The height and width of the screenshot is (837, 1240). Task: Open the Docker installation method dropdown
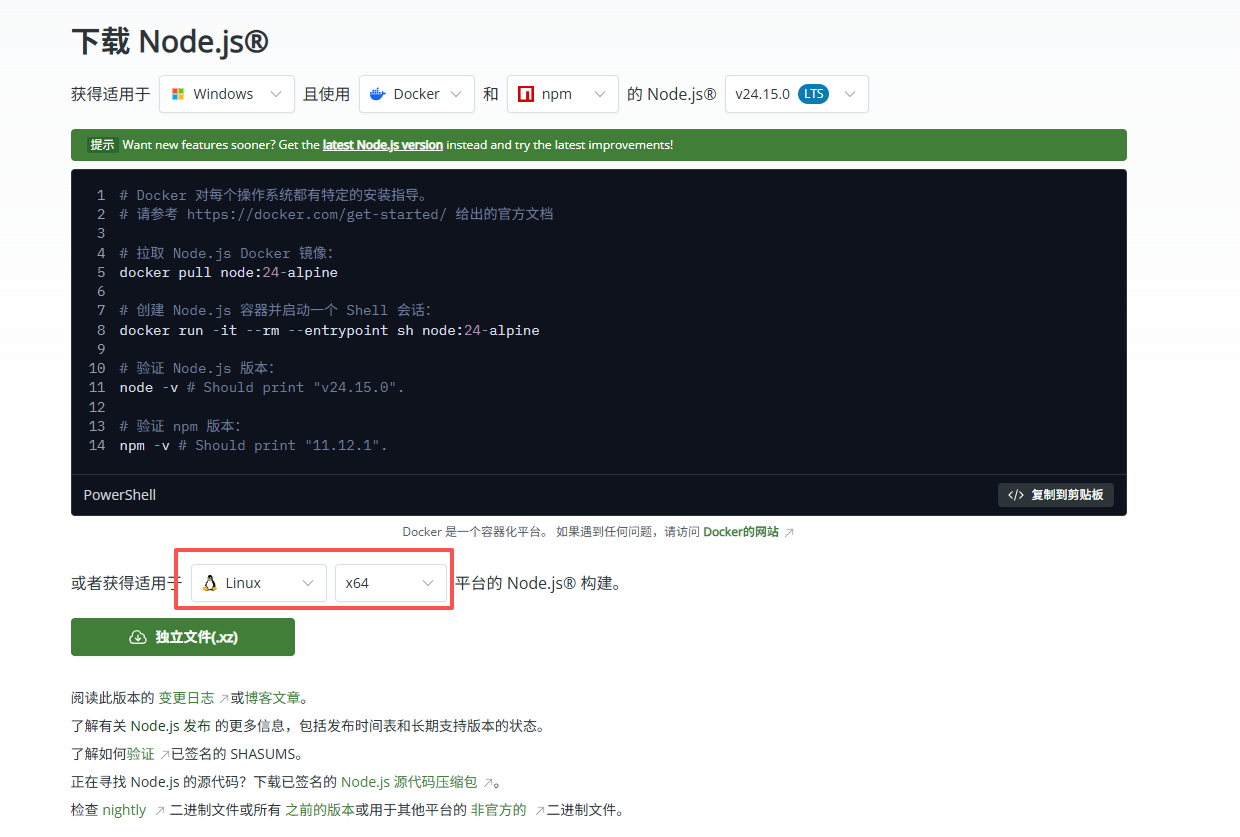tap(417, 94)
